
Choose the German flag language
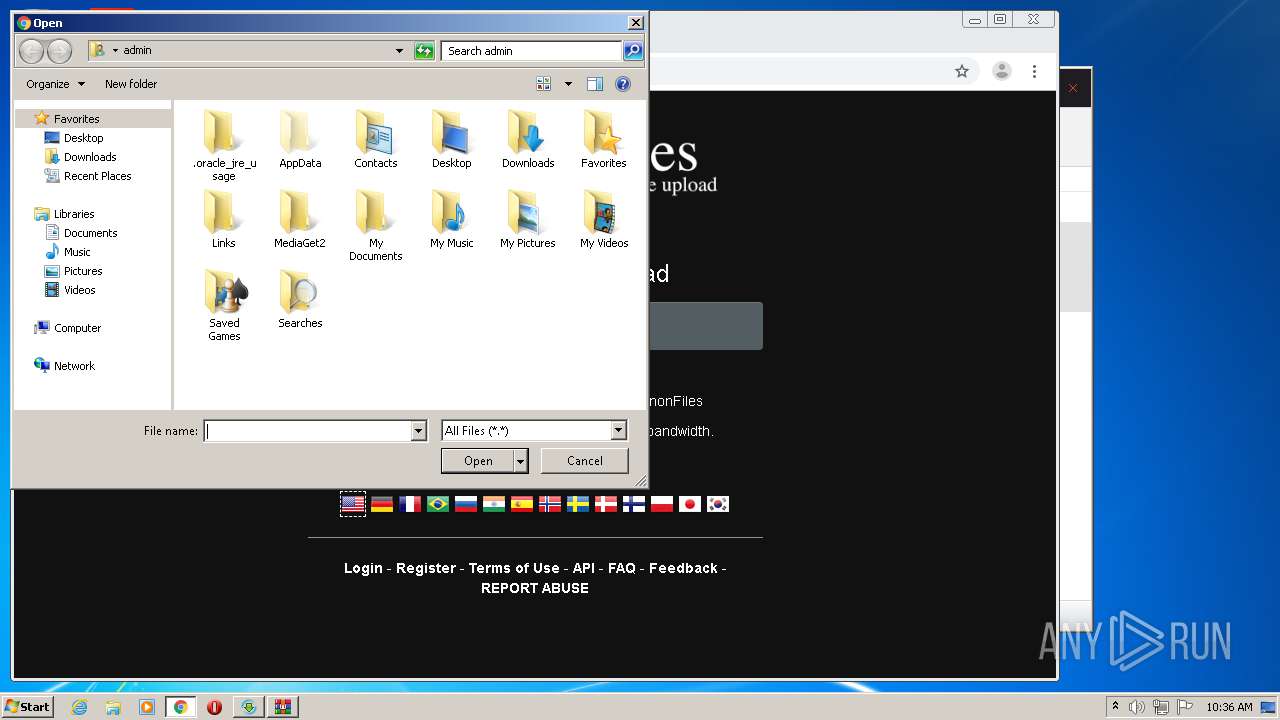[x=382, y=504]
